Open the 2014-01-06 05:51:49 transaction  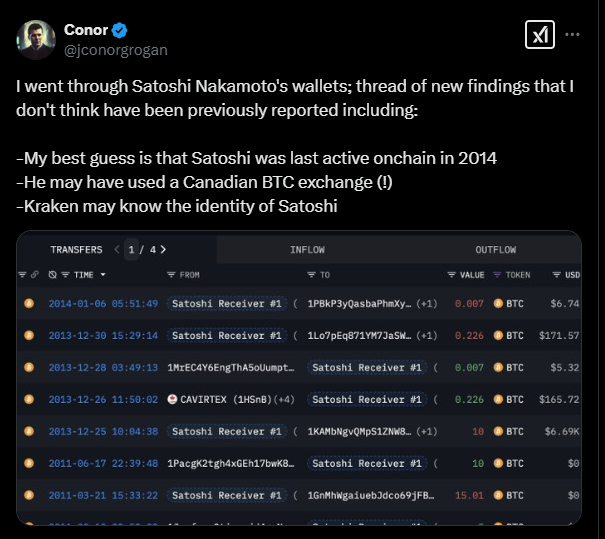point(103,304)
